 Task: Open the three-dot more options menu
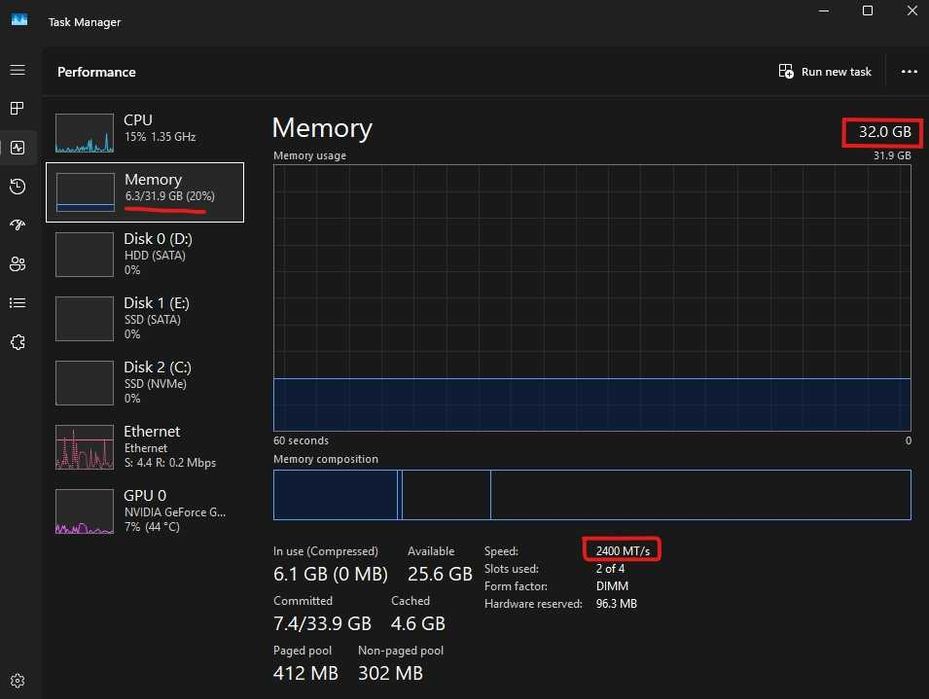pyautogui.click(x=909, y=72)
